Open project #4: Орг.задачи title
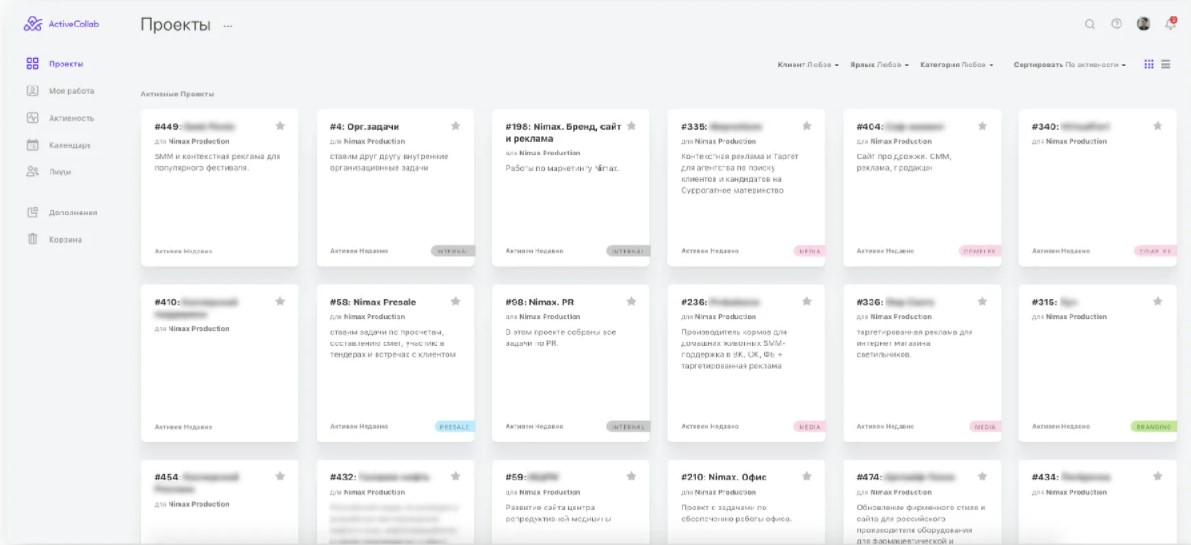1191x545 pixels. click(x=365, y=127)
